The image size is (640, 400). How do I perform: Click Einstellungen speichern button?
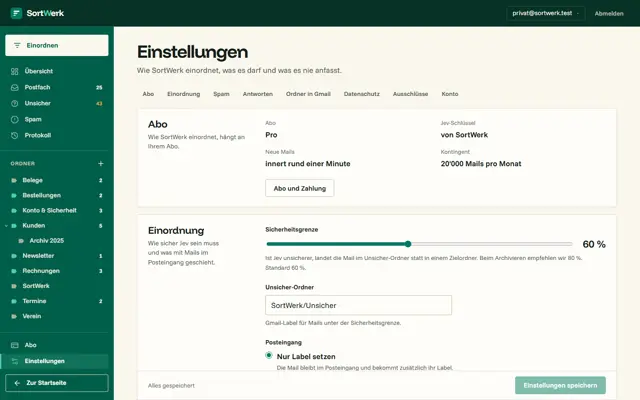(560, 385)
